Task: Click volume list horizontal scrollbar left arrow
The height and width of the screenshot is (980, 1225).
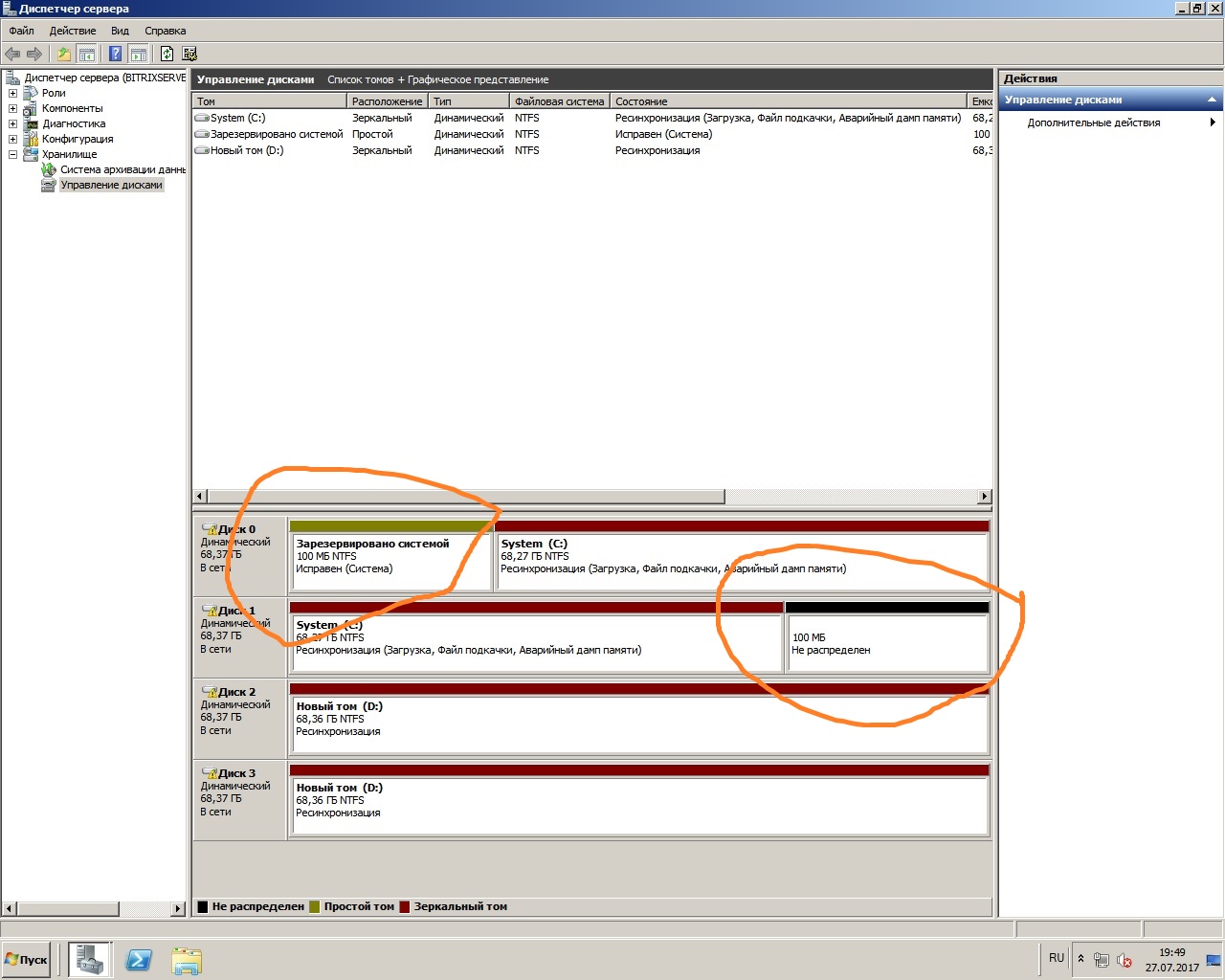Action: (x=200, y=496)
